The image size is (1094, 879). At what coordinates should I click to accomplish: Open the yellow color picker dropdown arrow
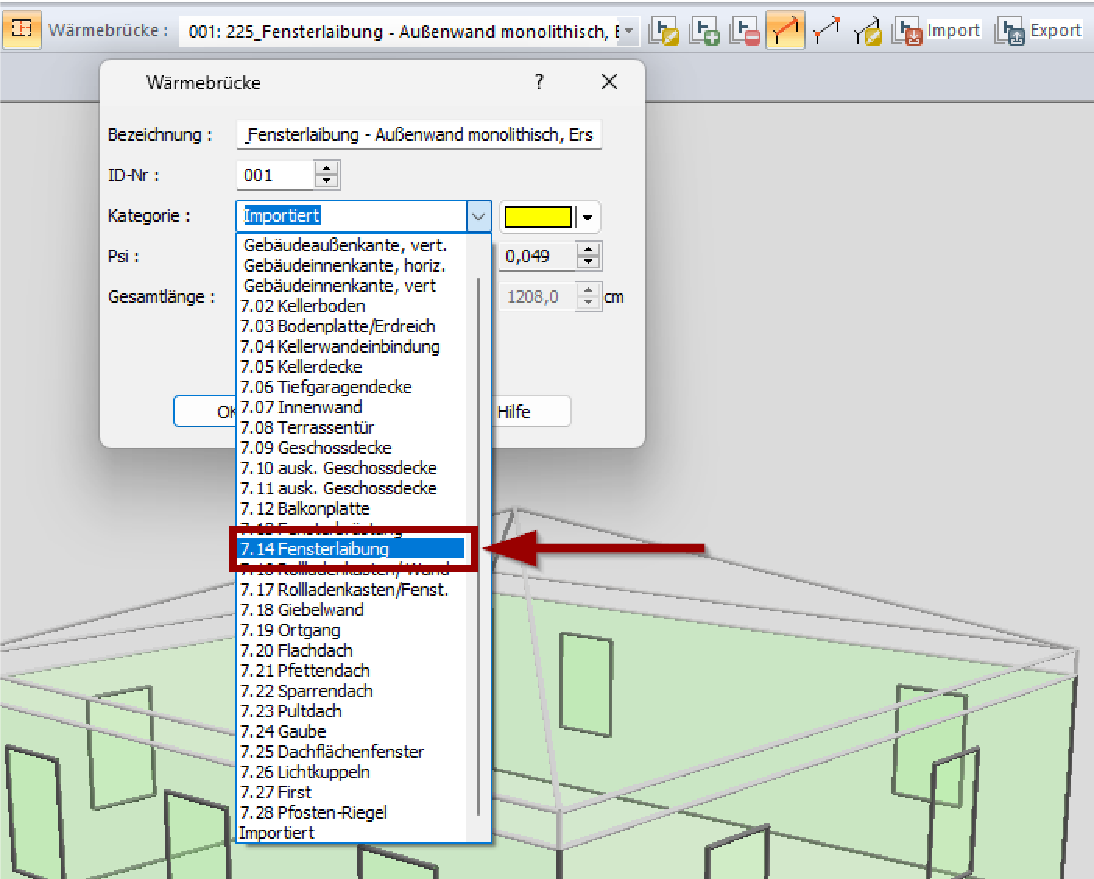[589, 216]
